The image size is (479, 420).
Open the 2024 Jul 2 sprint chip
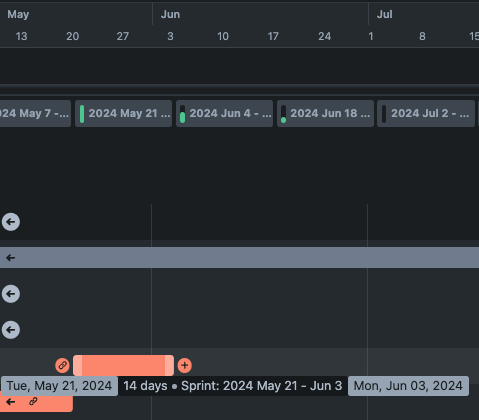[x=426, y=114]
